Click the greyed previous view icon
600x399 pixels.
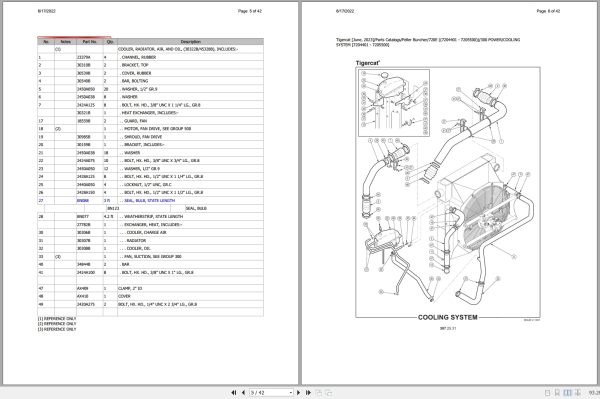(319, 392)
